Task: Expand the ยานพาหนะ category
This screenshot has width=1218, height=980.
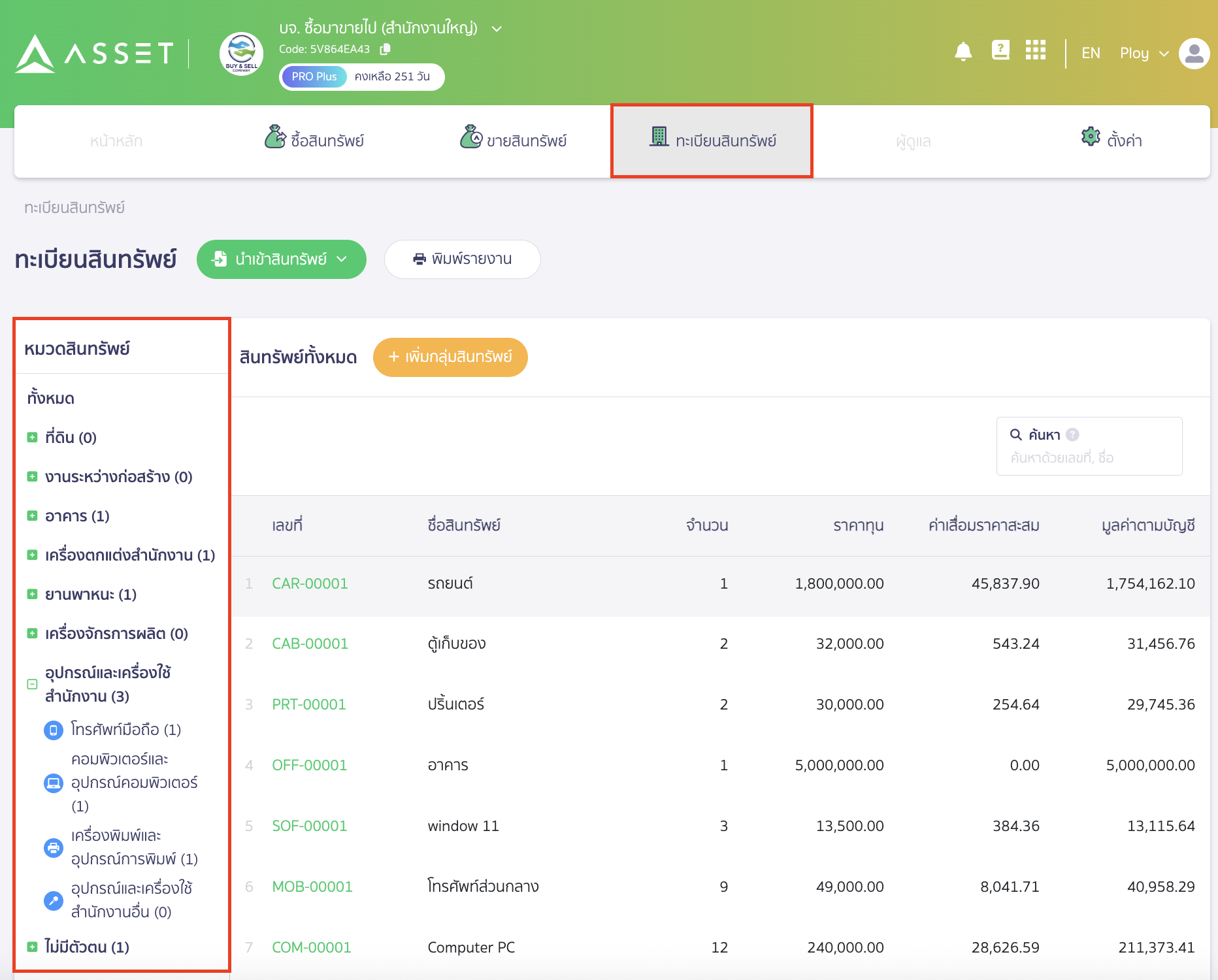Action: [x=31, y=593]
